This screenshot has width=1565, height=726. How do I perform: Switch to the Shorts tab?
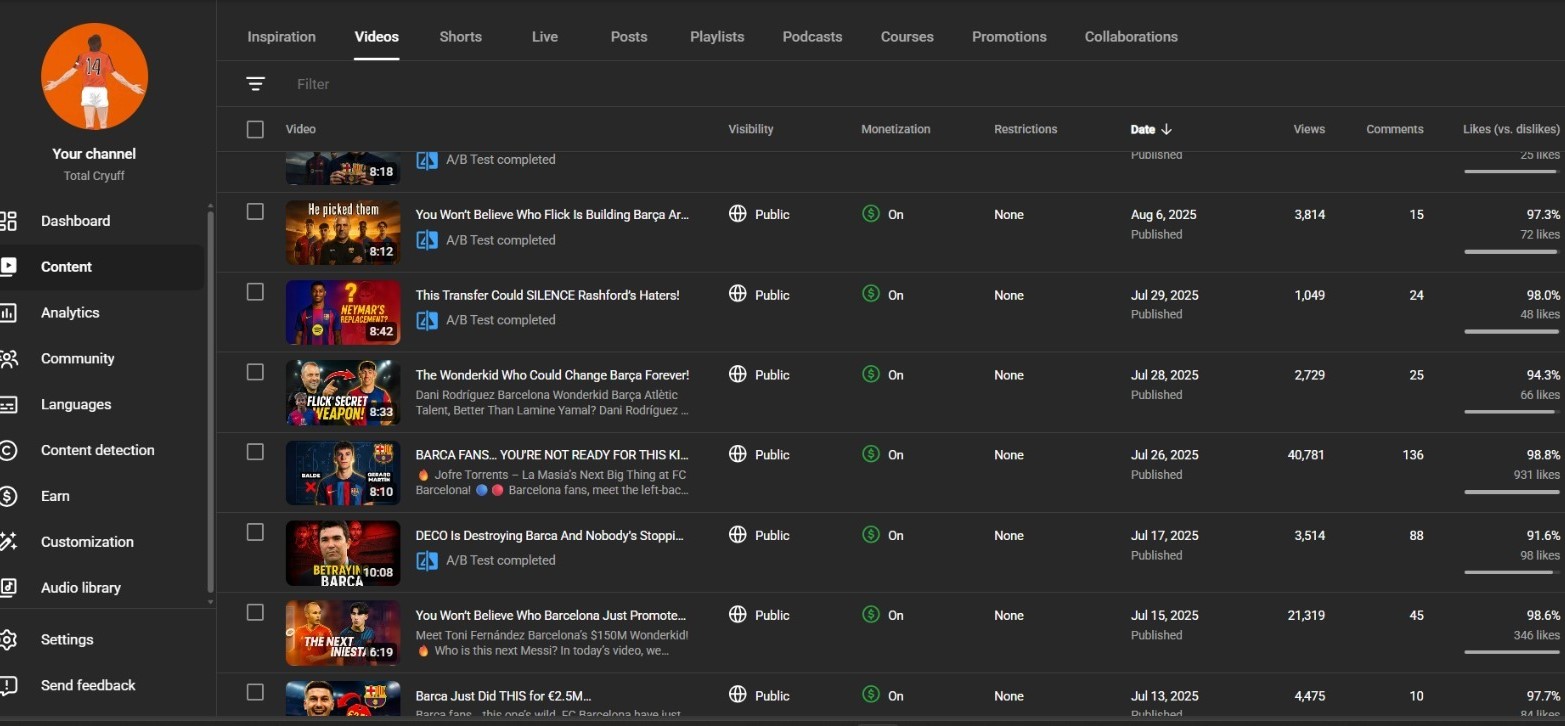click(460, 37)
